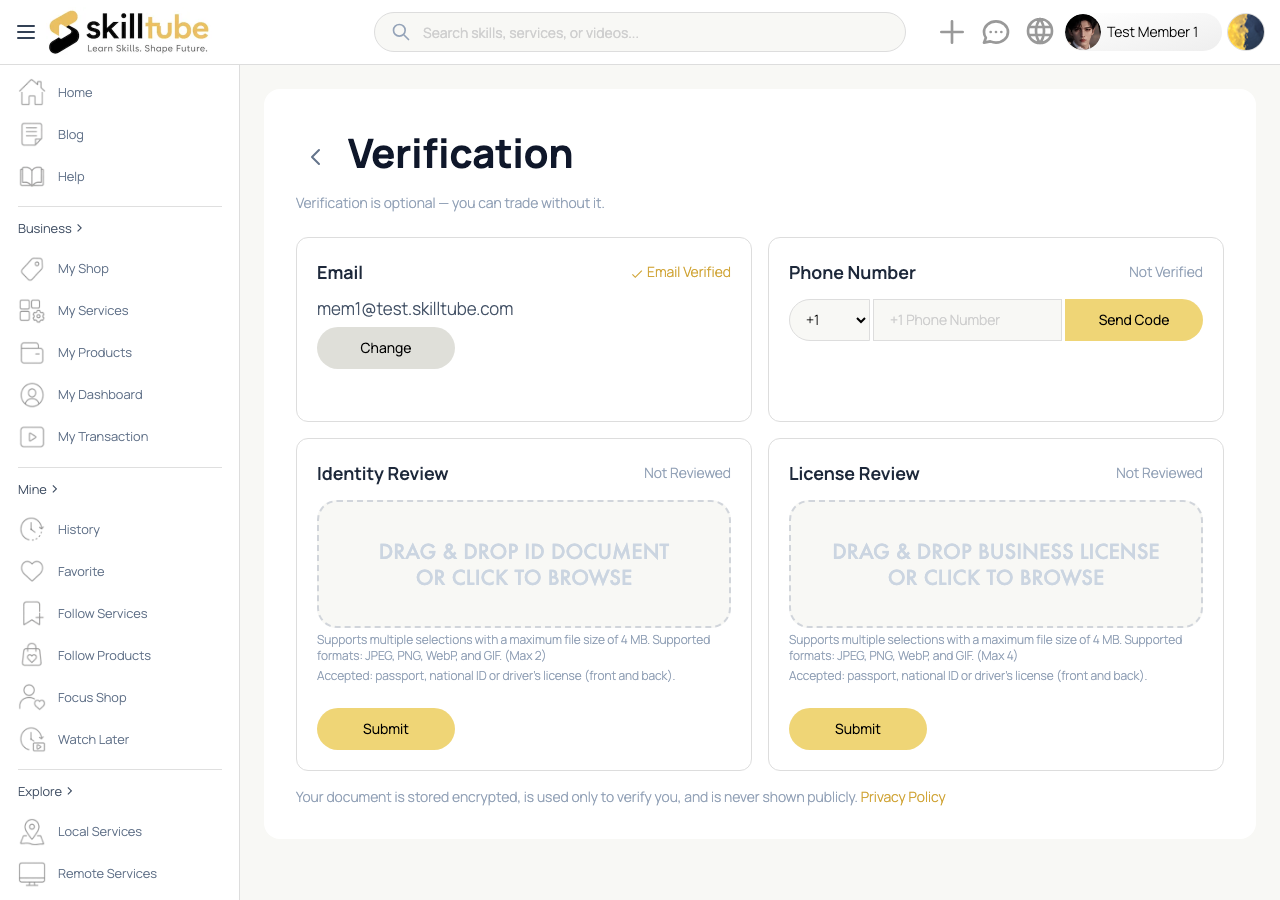Click the Remote Services monitor icon
Viewport: 1280px width, 900px height.
(x=32, y=873)
